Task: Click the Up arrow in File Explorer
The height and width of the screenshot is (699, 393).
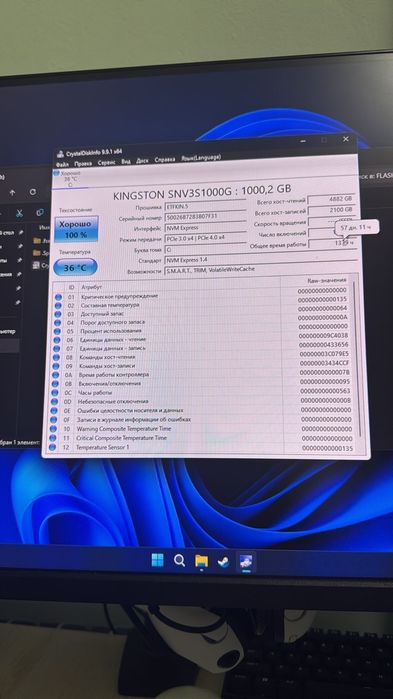Action: [12, 193]
